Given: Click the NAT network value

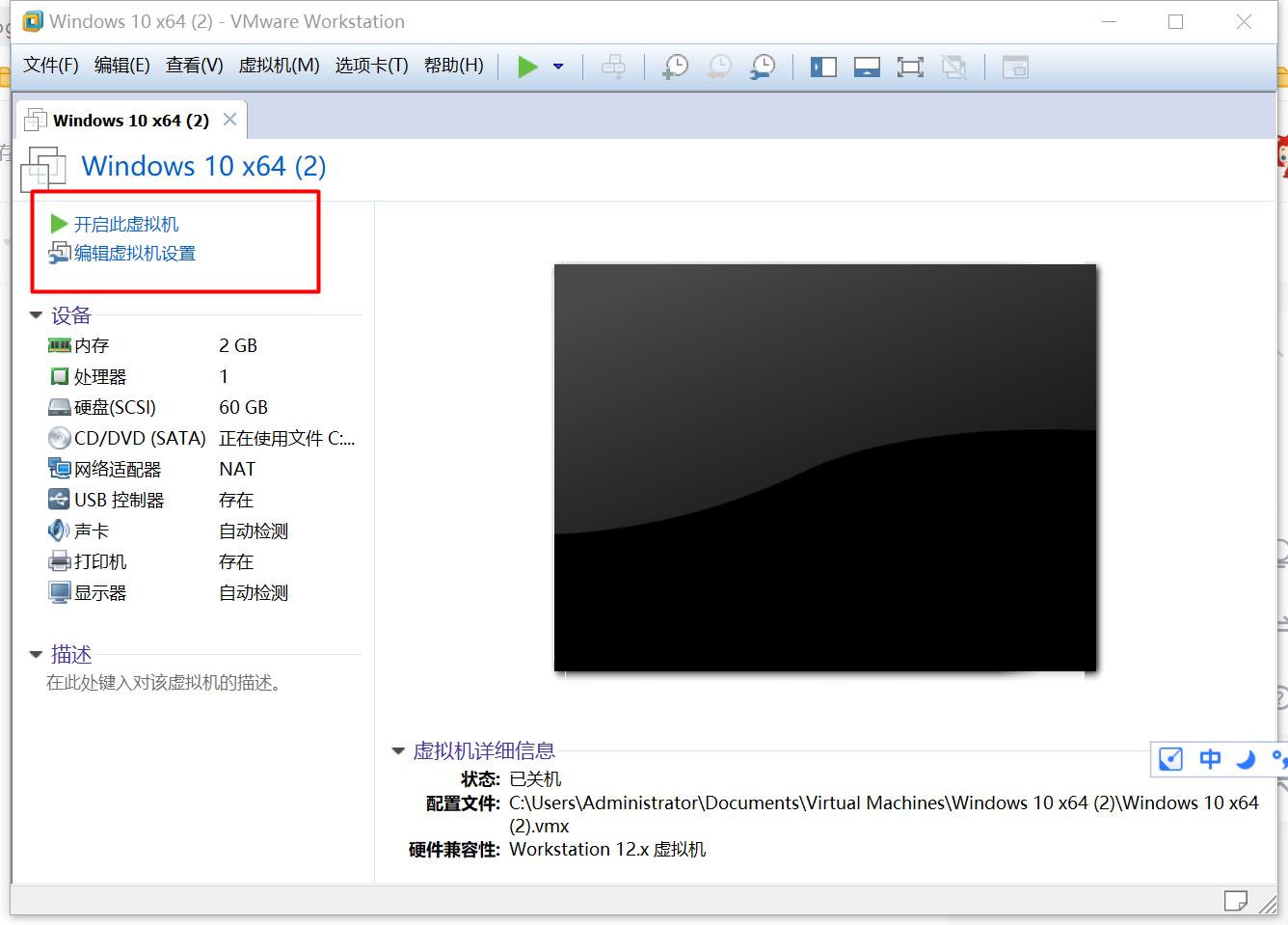Looking at the screenshot, I should pyautogui.click(x=237, y=469).
